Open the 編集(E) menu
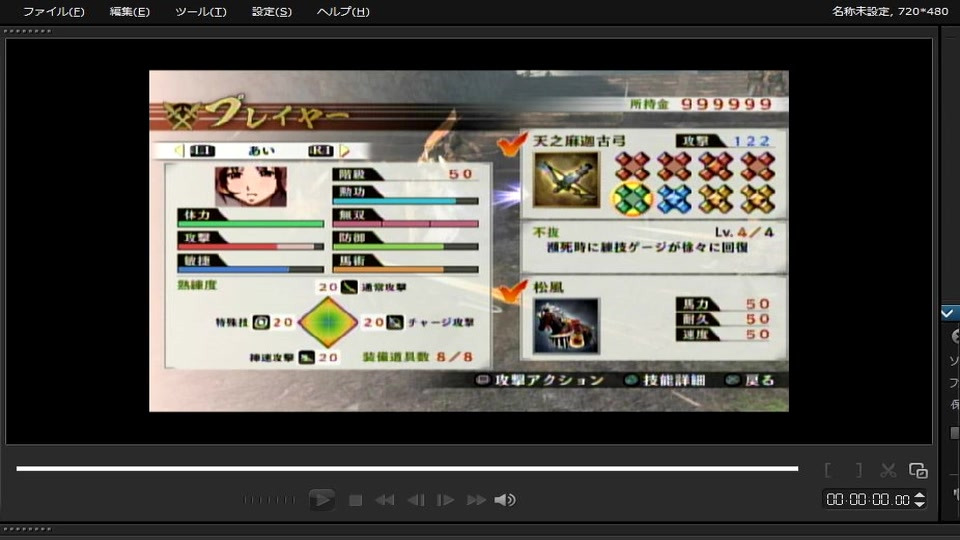This screenshot has height=540, width=960. 129,12
